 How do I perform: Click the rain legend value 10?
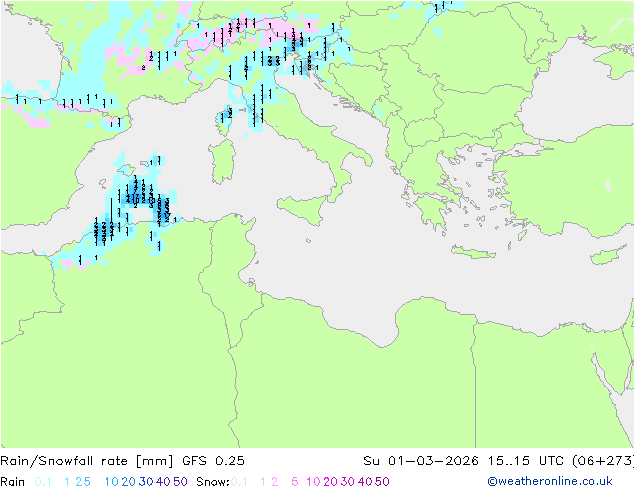112,482
